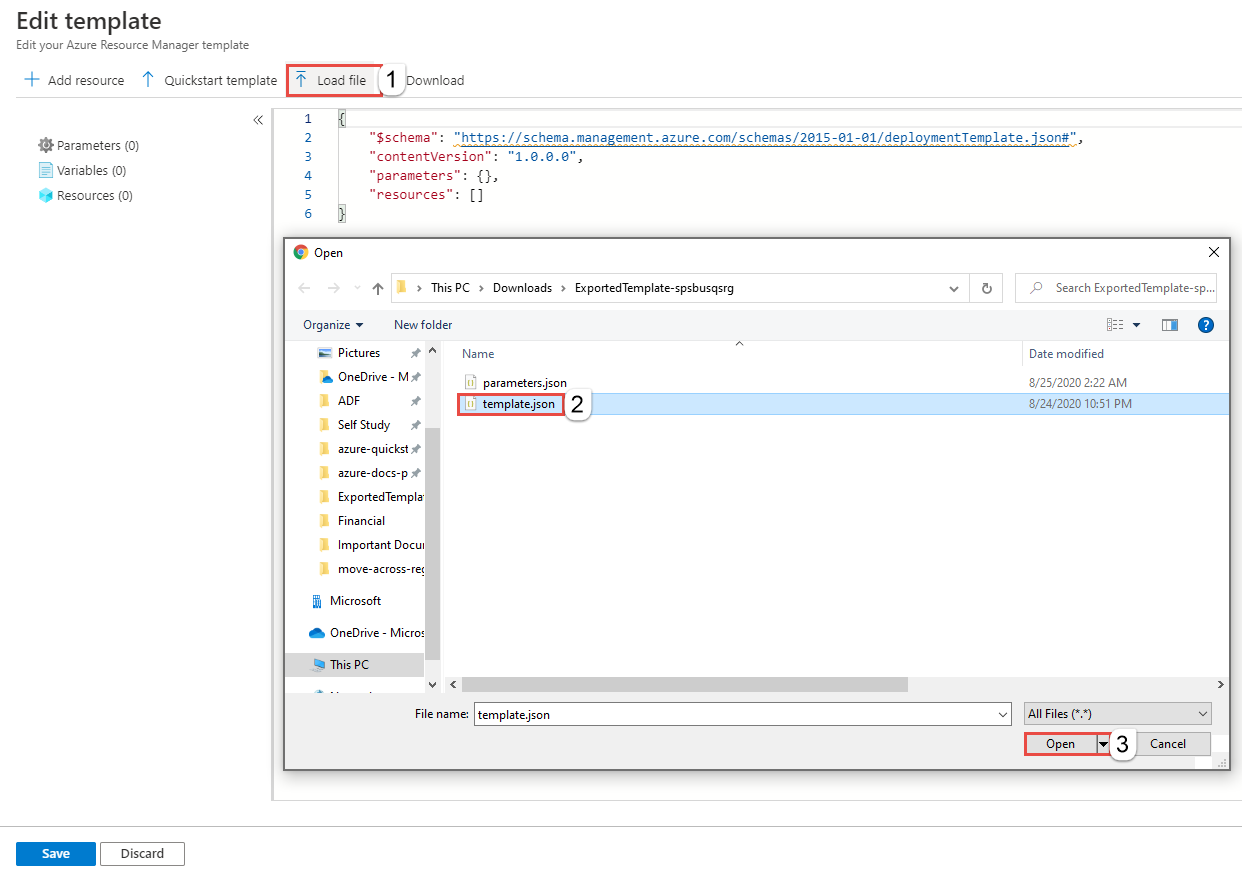Click the blue Save button

[x=56, y=853]
